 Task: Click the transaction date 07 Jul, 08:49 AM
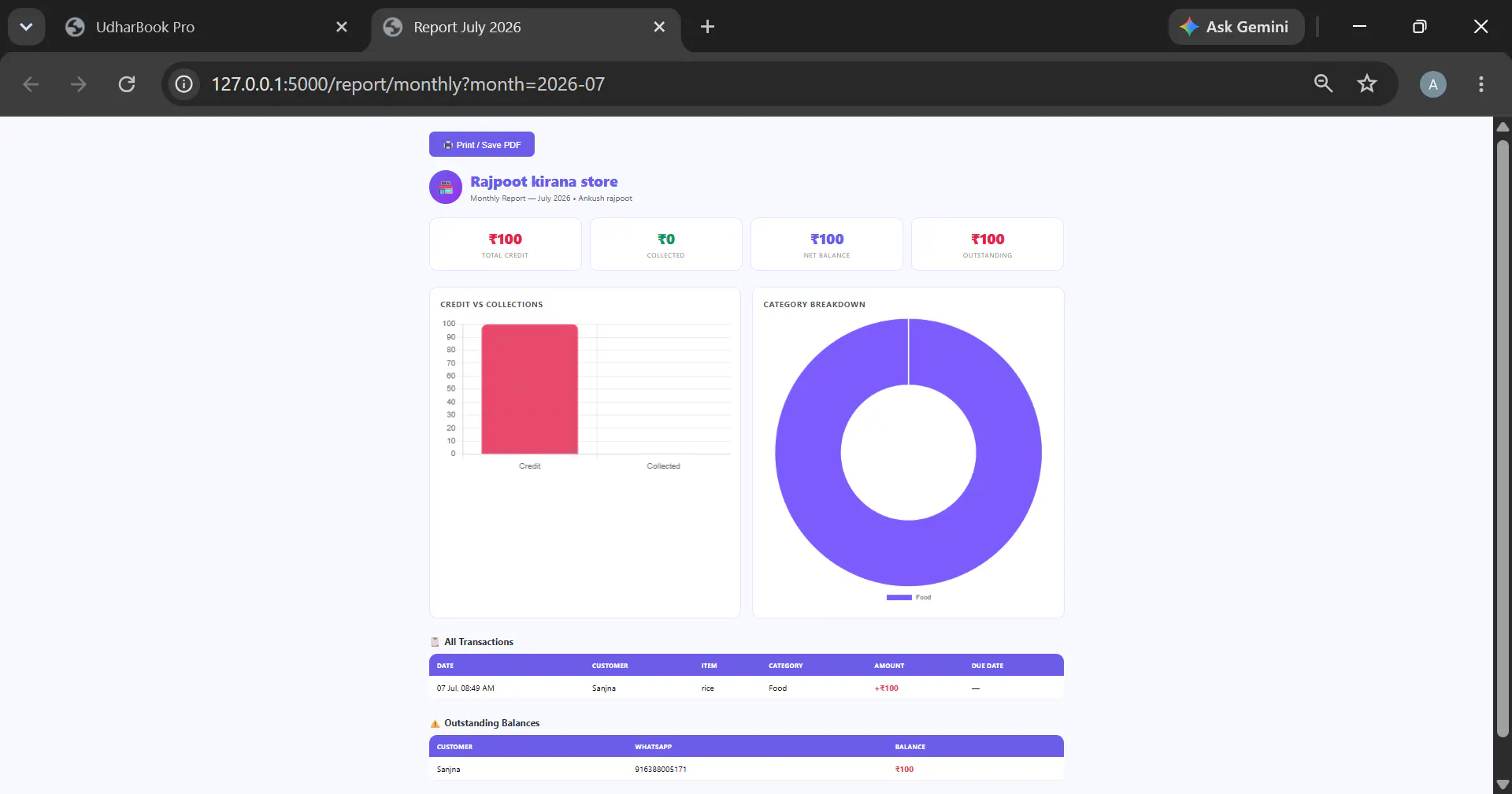tap(465, 688)
